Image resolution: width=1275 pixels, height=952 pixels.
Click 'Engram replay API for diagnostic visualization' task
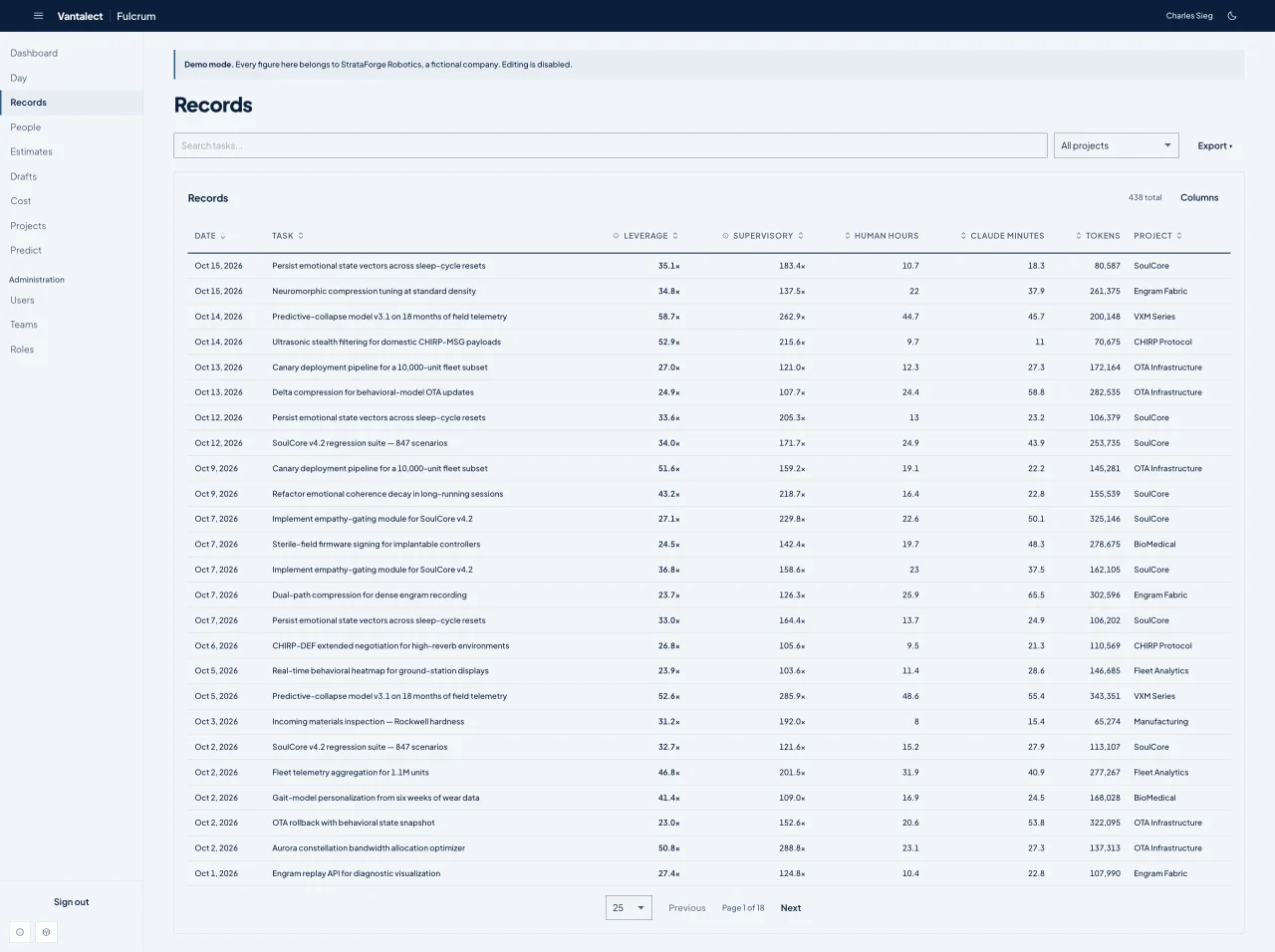click(x=356, y=873)
